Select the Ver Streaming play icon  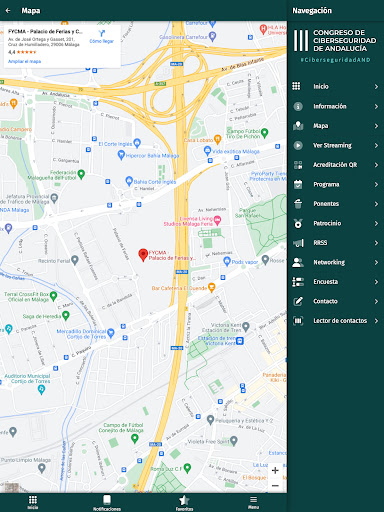[298, 145]
